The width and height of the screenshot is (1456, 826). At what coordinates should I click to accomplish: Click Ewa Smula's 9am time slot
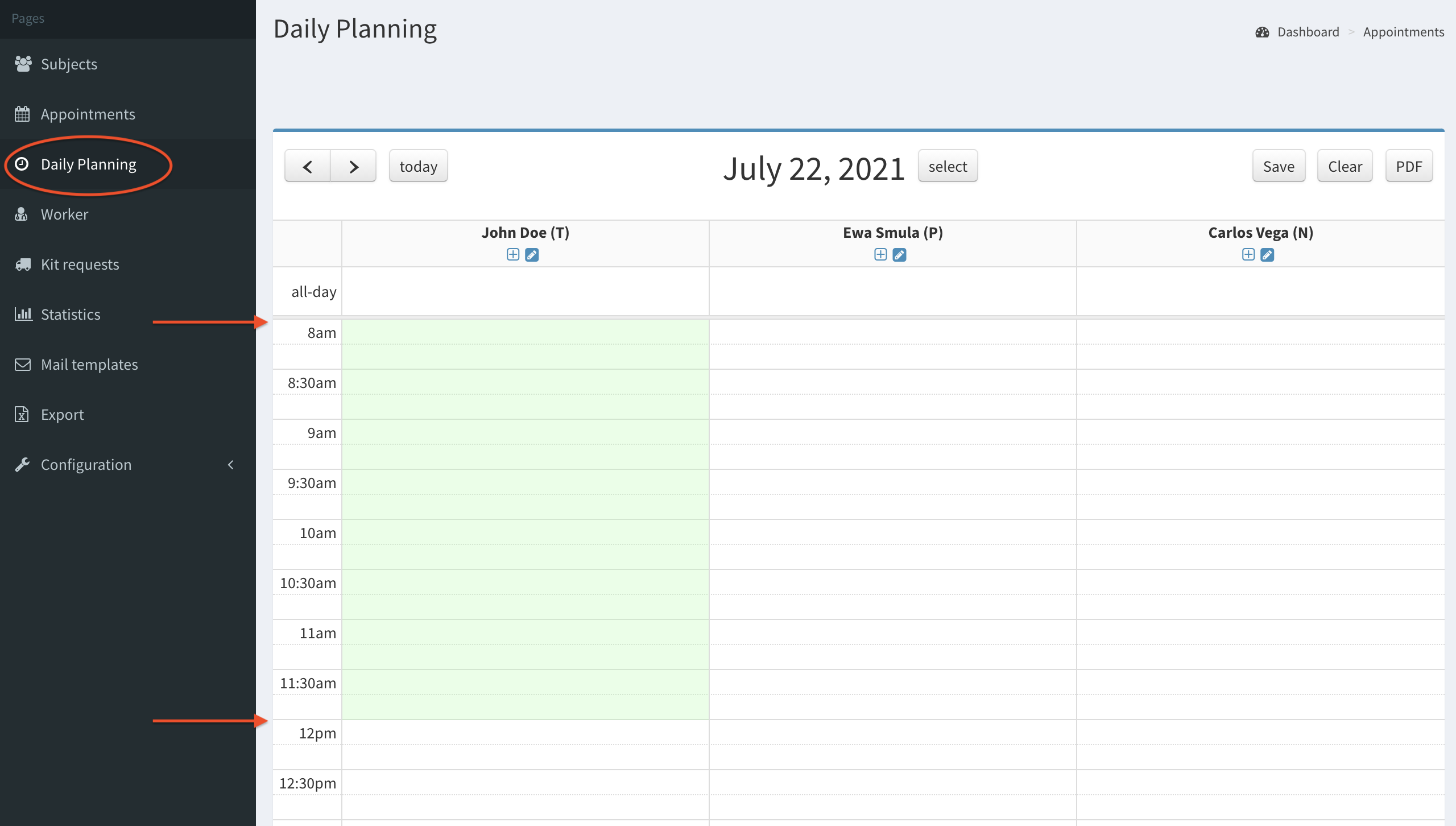pyautogui.click(x=892, y=432)
